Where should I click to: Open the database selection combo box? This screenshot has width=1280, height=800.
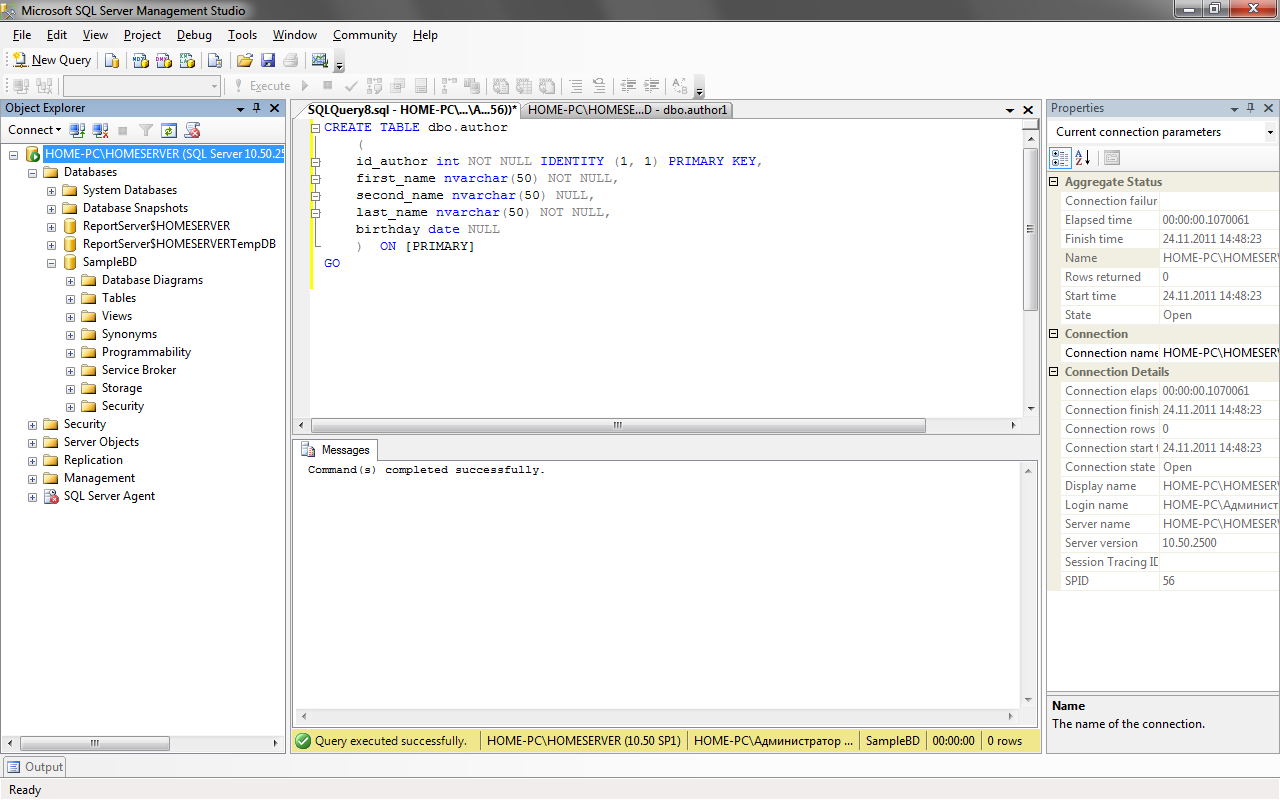(x=142, y=86)
